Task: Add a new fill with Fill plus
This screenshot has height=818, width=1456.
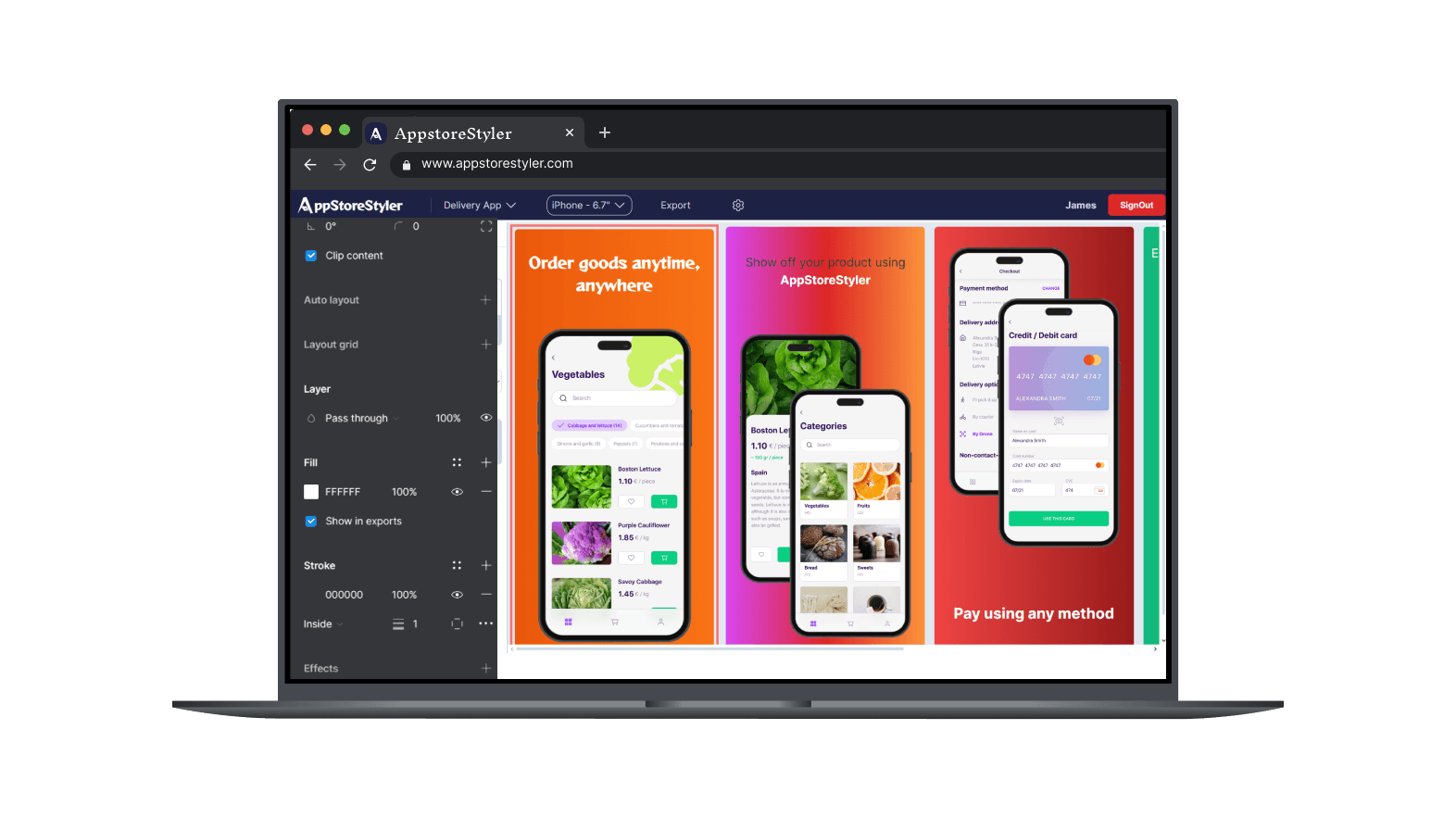Action: (x=485, y=462)
